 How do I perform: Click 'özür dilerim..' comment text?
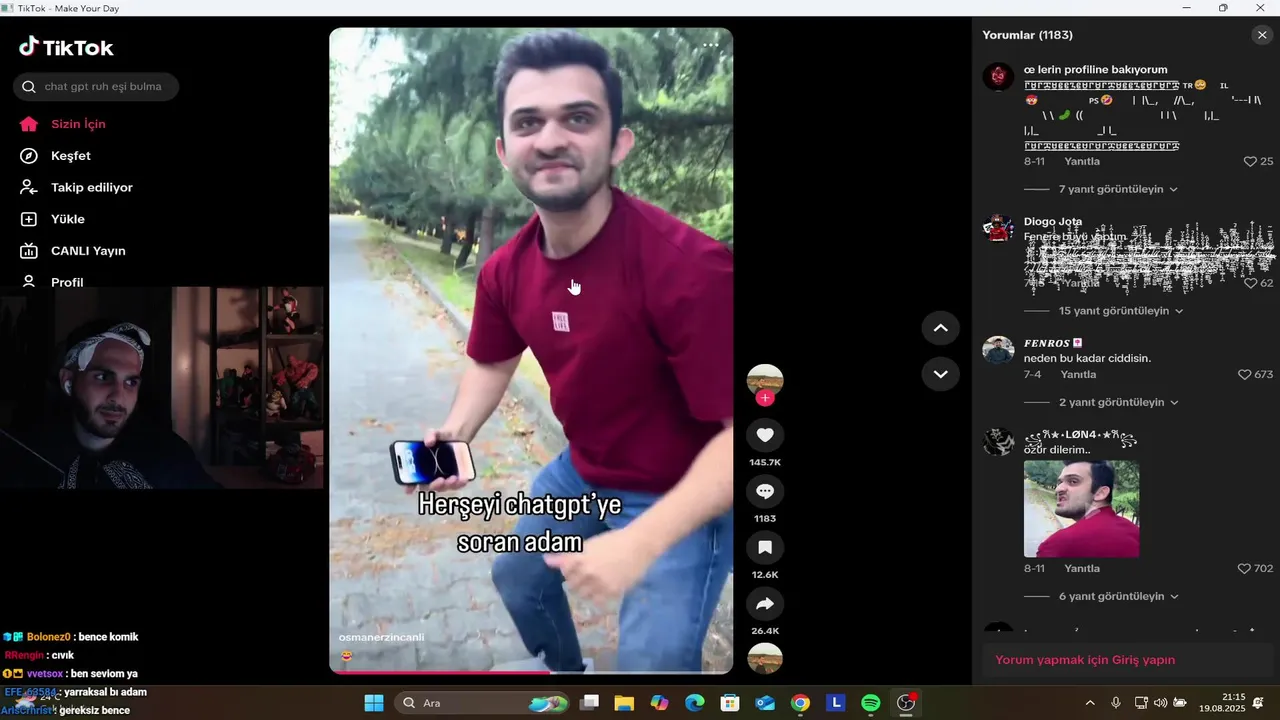[x=1059, y=450]
